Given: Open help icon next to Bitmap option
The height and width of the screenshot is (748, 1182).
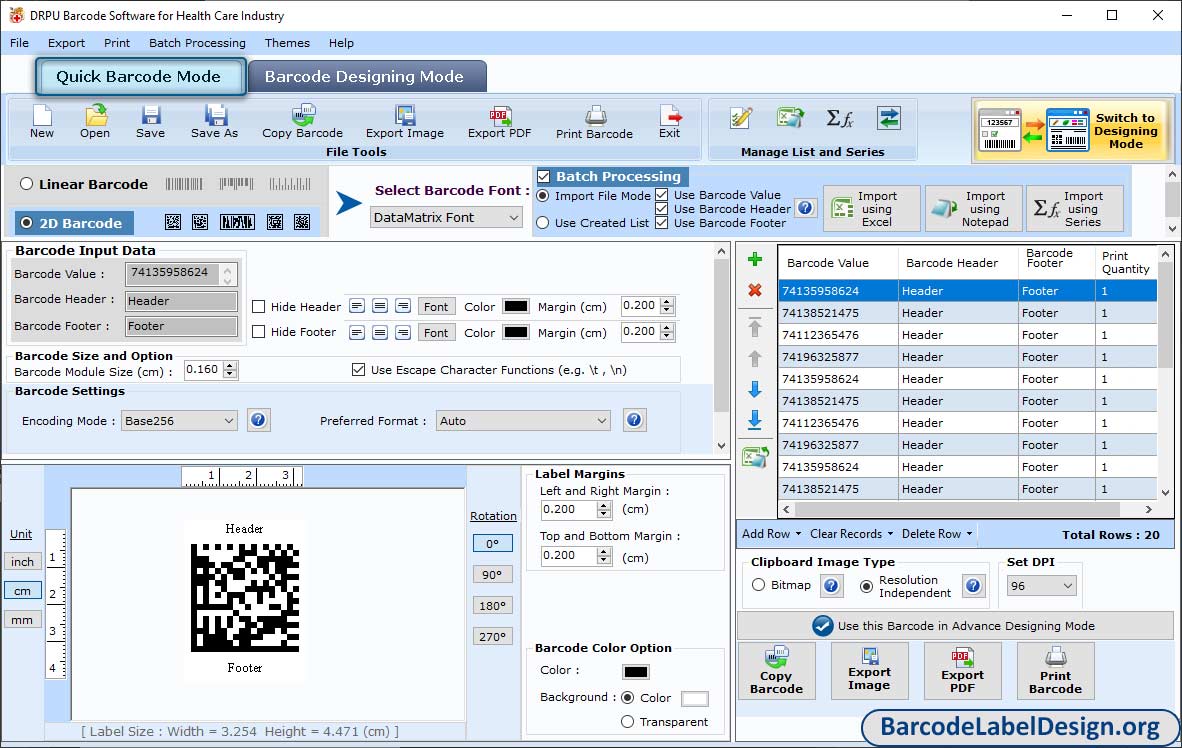Looking at the screenshot, I should pos(831,585).
